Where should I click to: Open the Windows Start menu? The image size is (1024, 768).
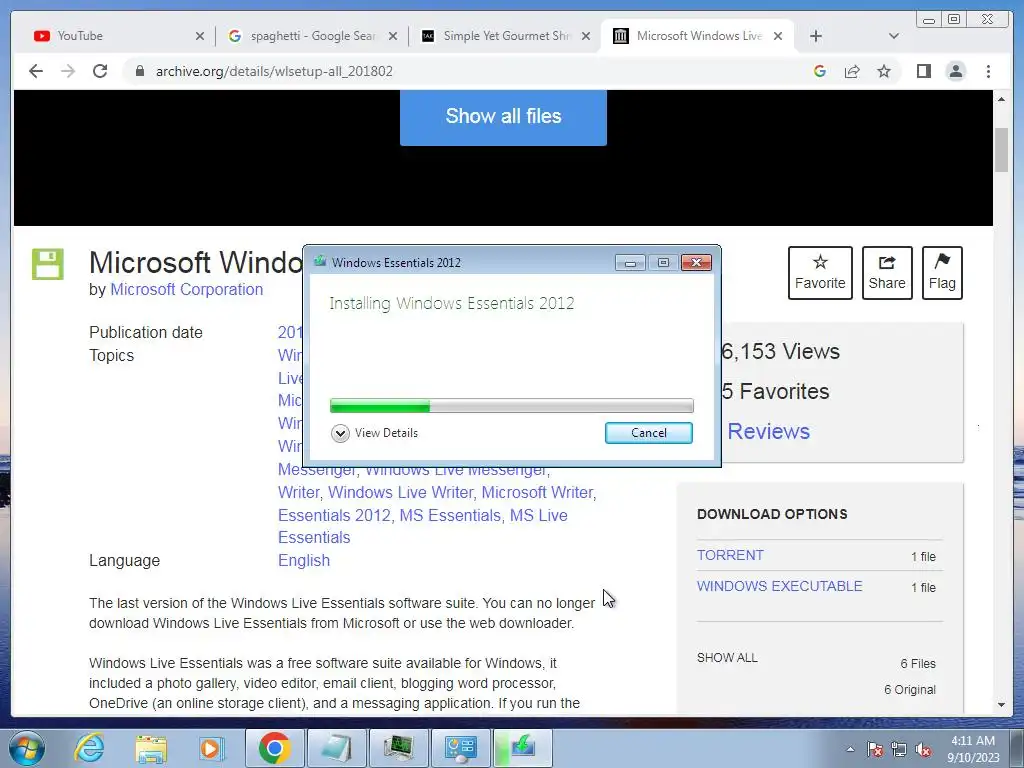tap(27, 748)
